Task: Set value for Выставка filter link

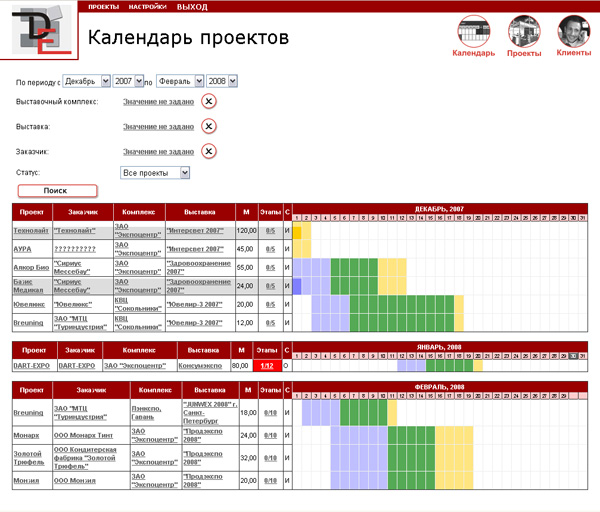Action: pos(158,127)
